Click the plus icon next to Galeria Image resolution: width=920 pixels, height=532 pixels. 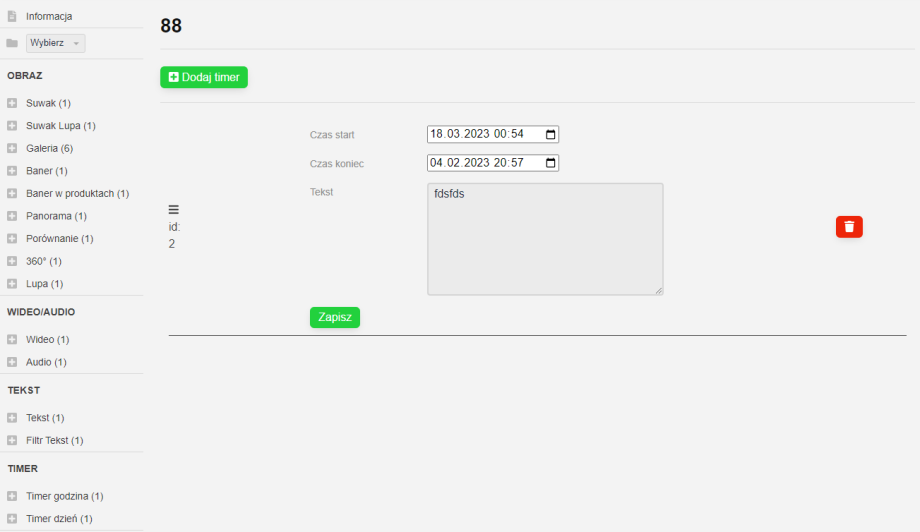pos(12,148)
